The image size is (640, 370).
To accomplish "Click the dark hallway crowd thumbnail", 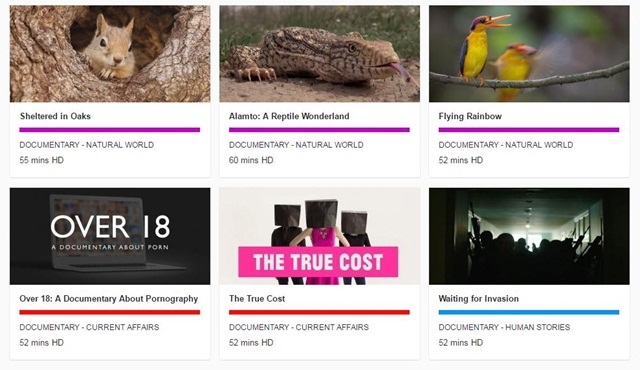I will click(x=529, y=236).
